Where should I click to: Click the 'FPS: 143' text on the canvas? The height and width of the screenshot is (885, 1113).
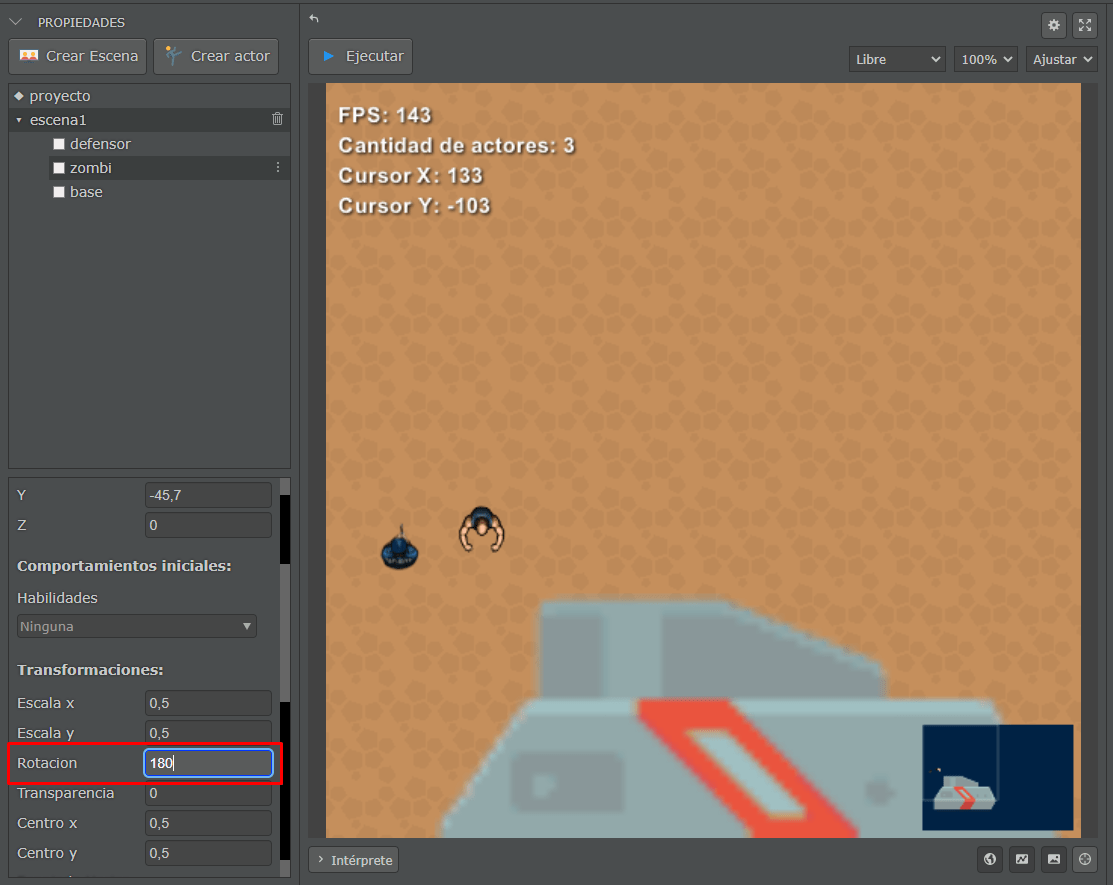[x=385, y=115]
